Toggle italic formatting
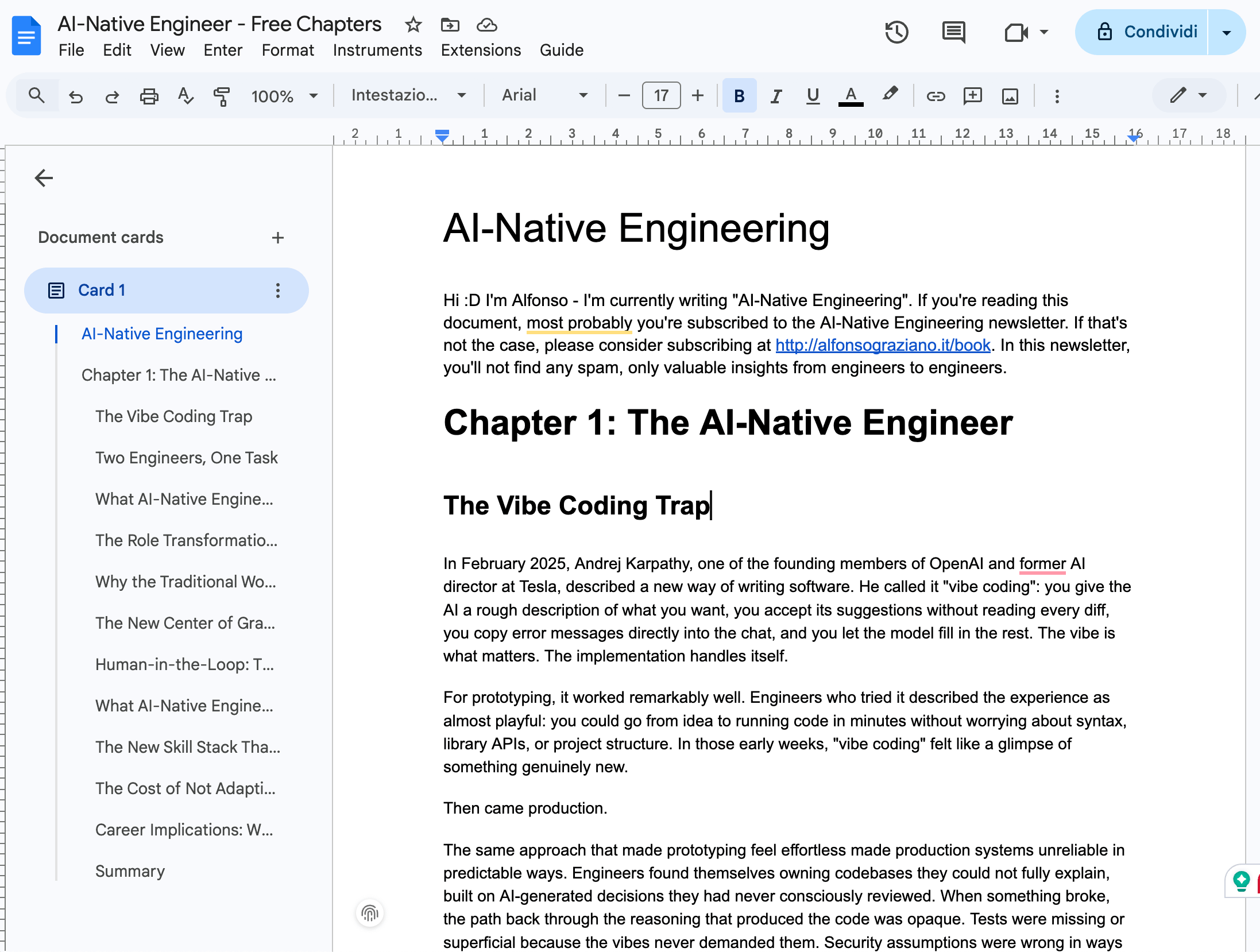 [776, 96]
